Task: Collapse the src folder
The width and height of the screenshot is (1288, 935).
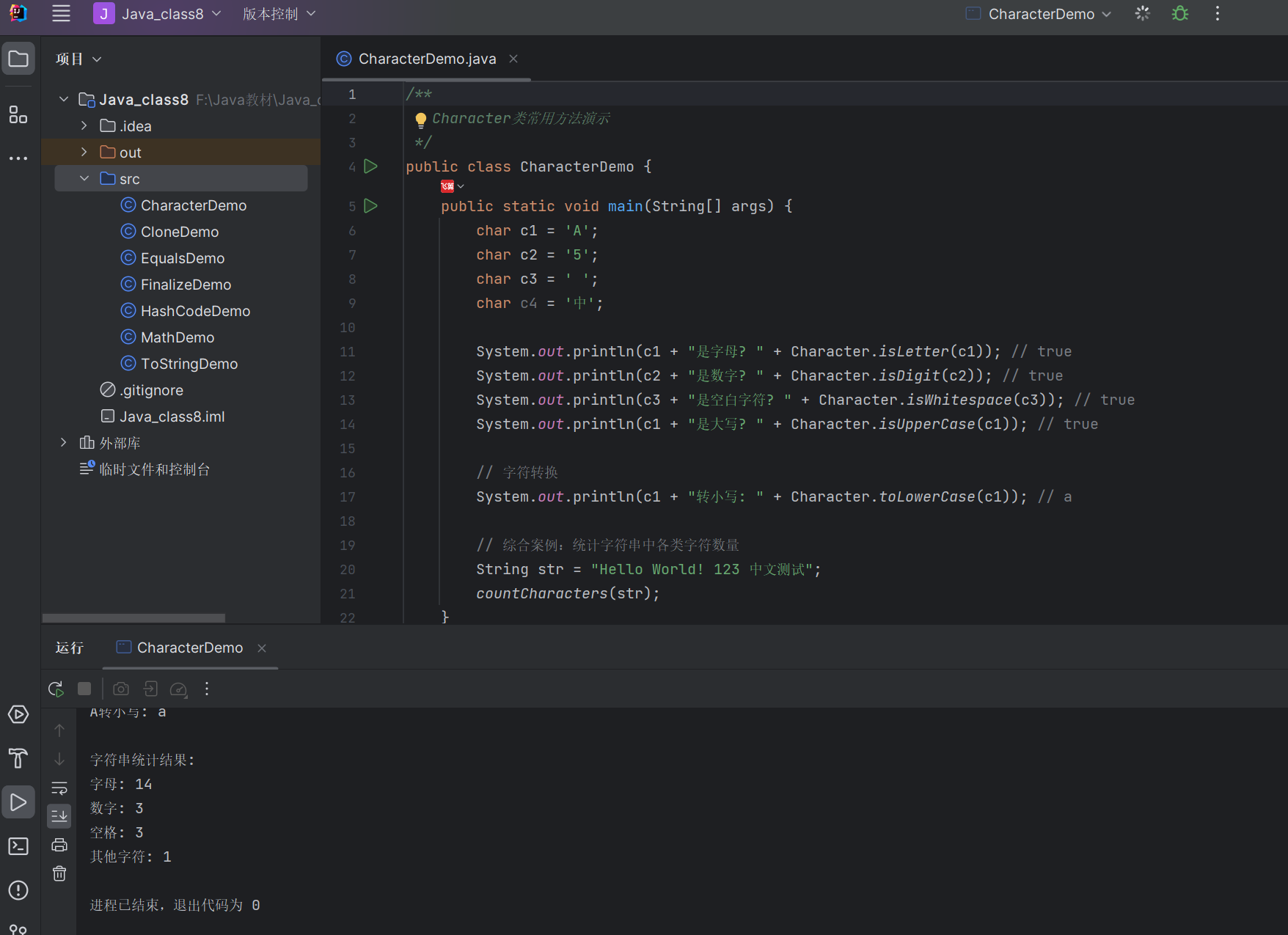Action: click(x=84, y=178)
